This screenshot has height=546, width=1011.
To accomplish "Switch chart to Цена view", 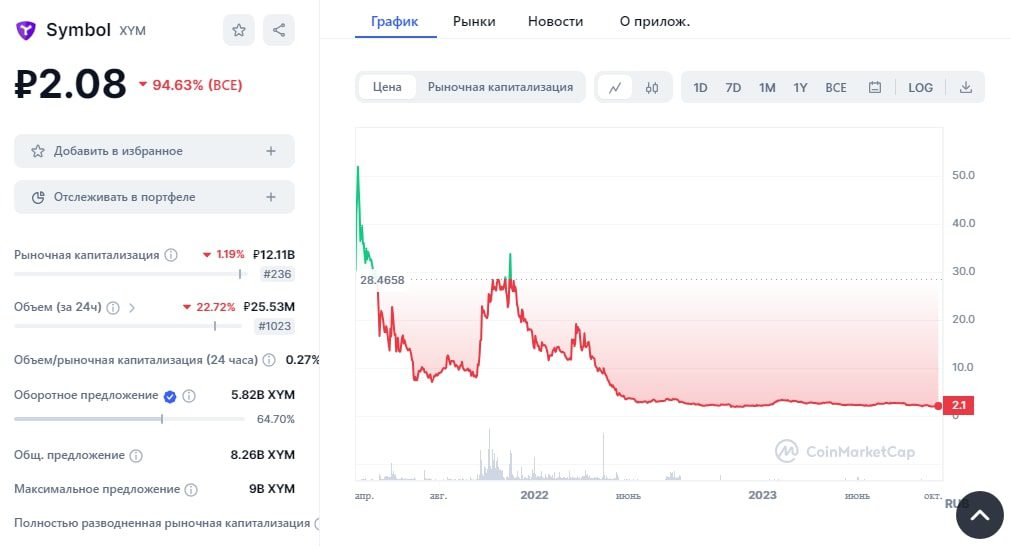I will pyautogui.click(x=387, y=87).
